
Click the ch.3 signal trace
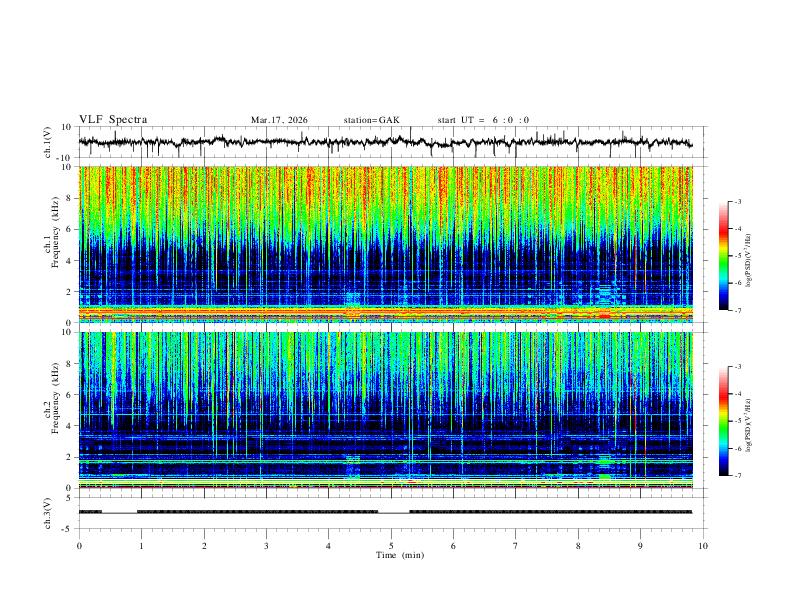click(x=385, y=512)
